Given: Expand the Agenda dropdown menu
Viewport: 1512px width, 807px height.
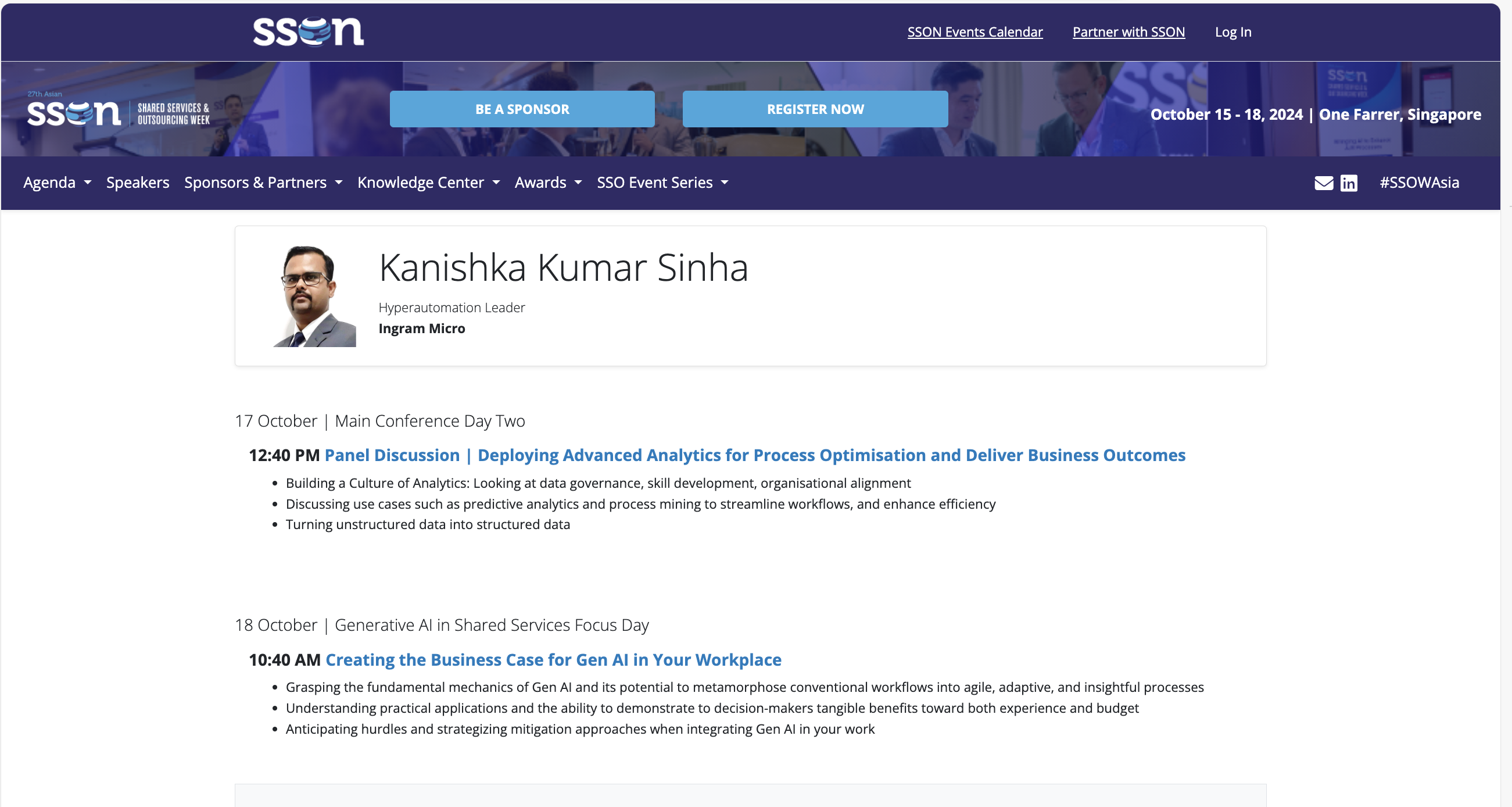Looking at the screenshot, I should point(57,183).
